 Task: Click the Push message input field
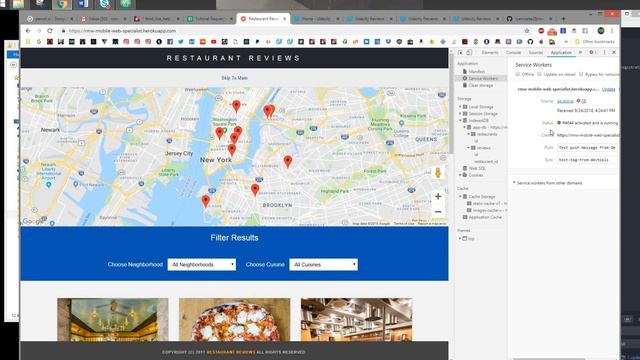click(x=587, y=147)
